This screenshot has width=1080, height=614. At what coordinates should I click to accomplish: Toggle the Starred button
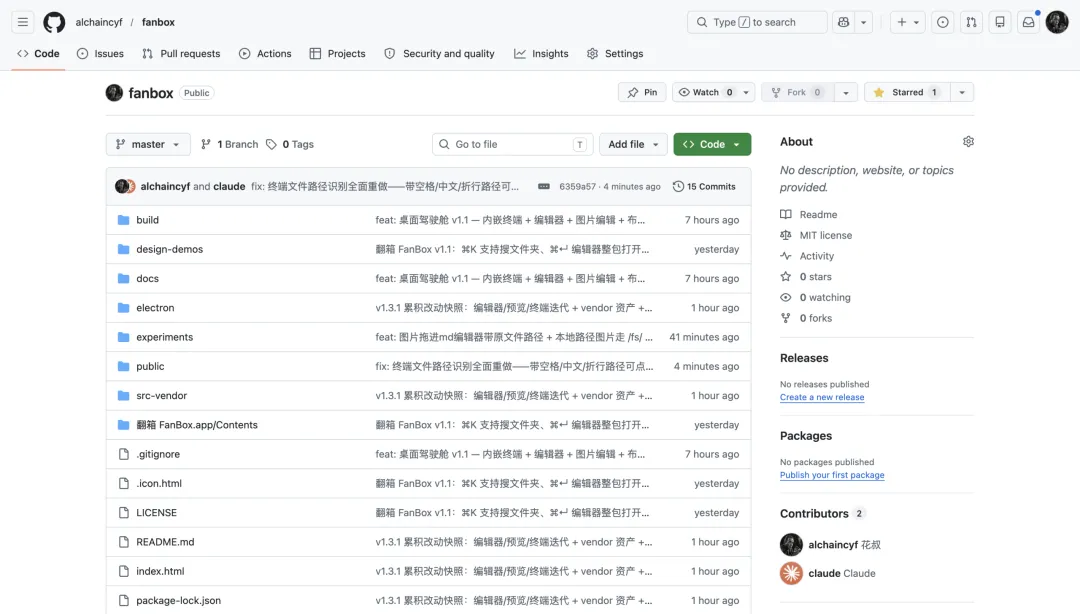[x=907, y=92]
